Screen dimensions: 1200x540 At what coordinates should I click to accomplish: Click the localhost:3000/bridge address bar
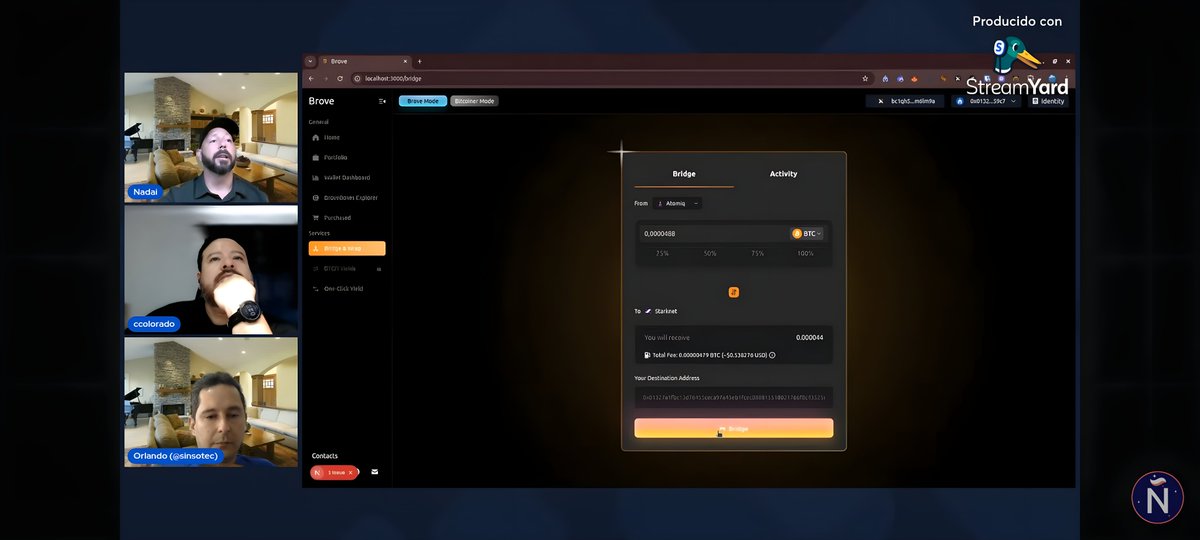coord(611,78)
